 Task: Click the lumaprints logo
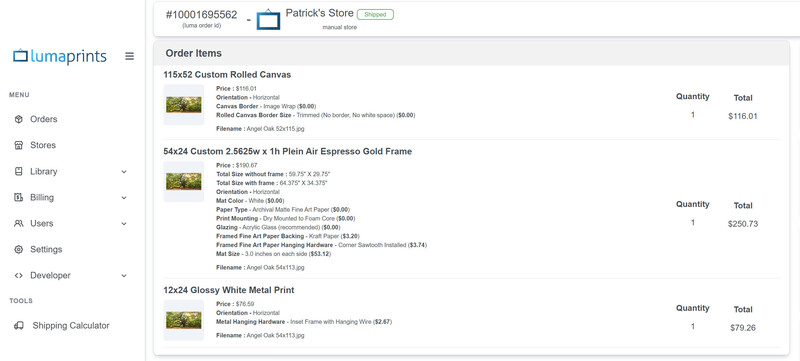click(60, 56)
